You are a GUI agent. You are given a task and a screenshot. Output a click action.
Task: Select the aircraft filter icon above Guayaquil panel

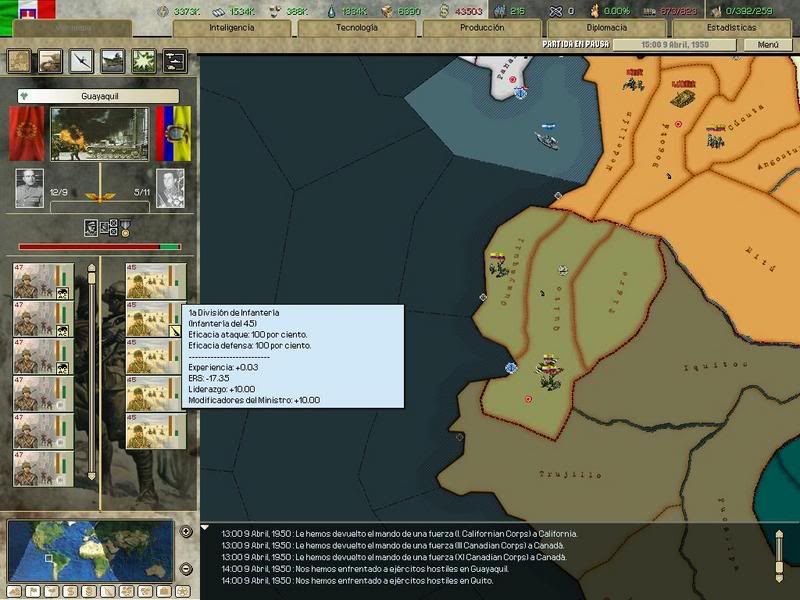[x=81, y=61]
